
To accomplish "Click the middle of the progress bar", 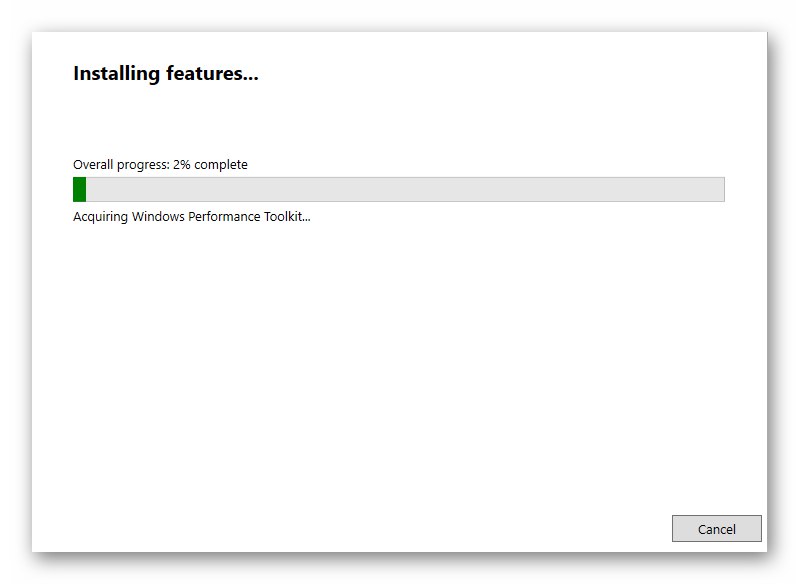I will click(399, 190).
